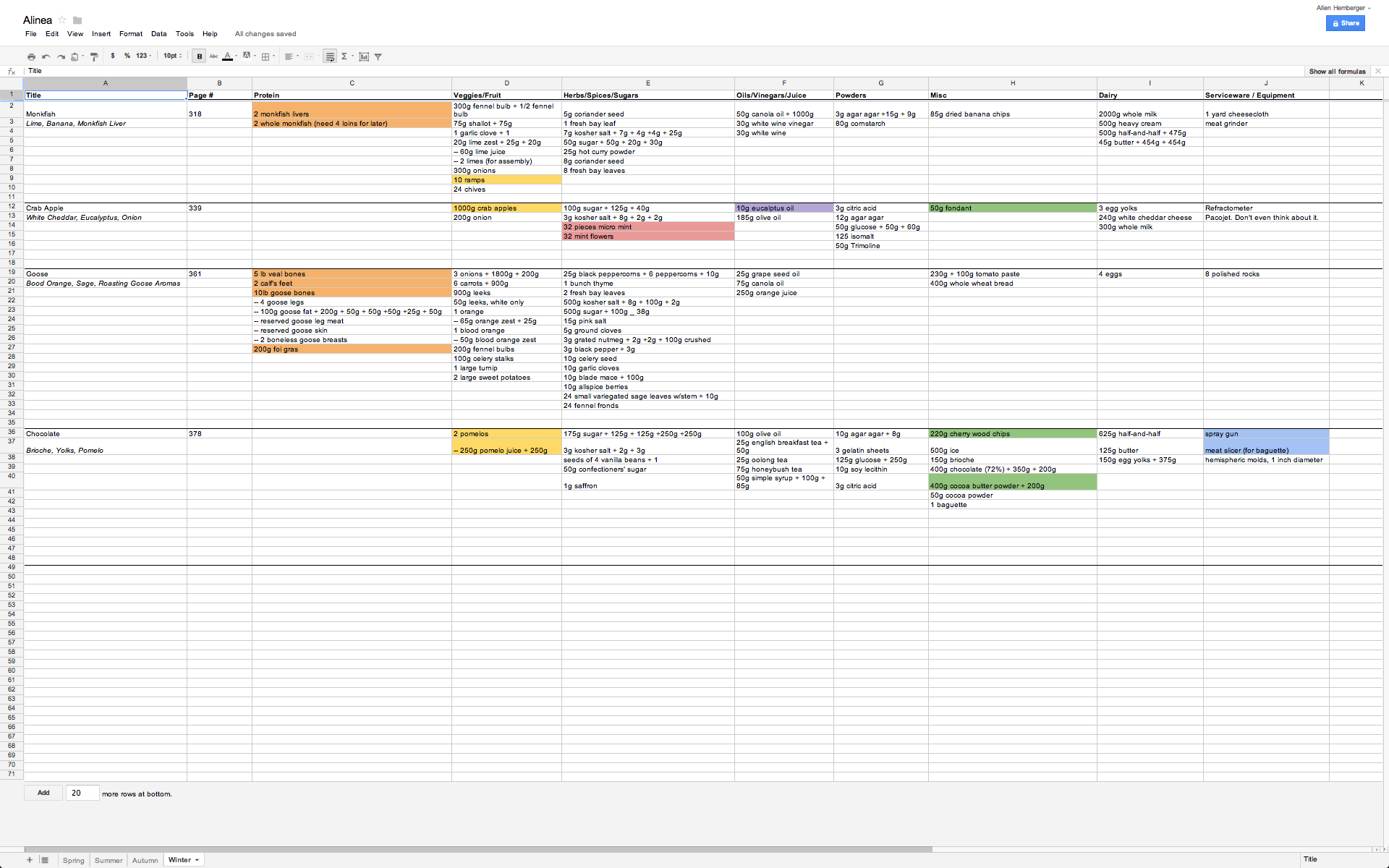Click the filter funnel icon
The width and height of the screenshot is (1389, 868).
pos(378,56)
